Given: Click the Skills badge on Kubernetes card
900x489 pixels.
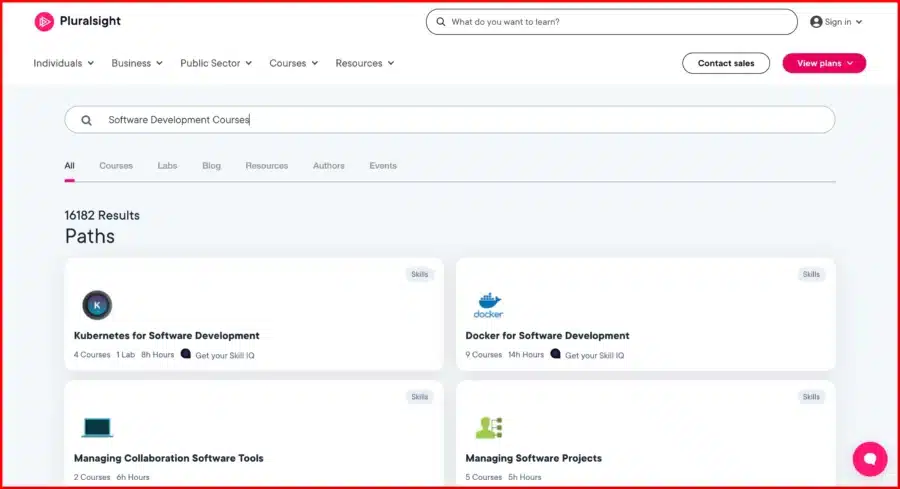Looking at the screenshot, I should [x=420, y=274].
